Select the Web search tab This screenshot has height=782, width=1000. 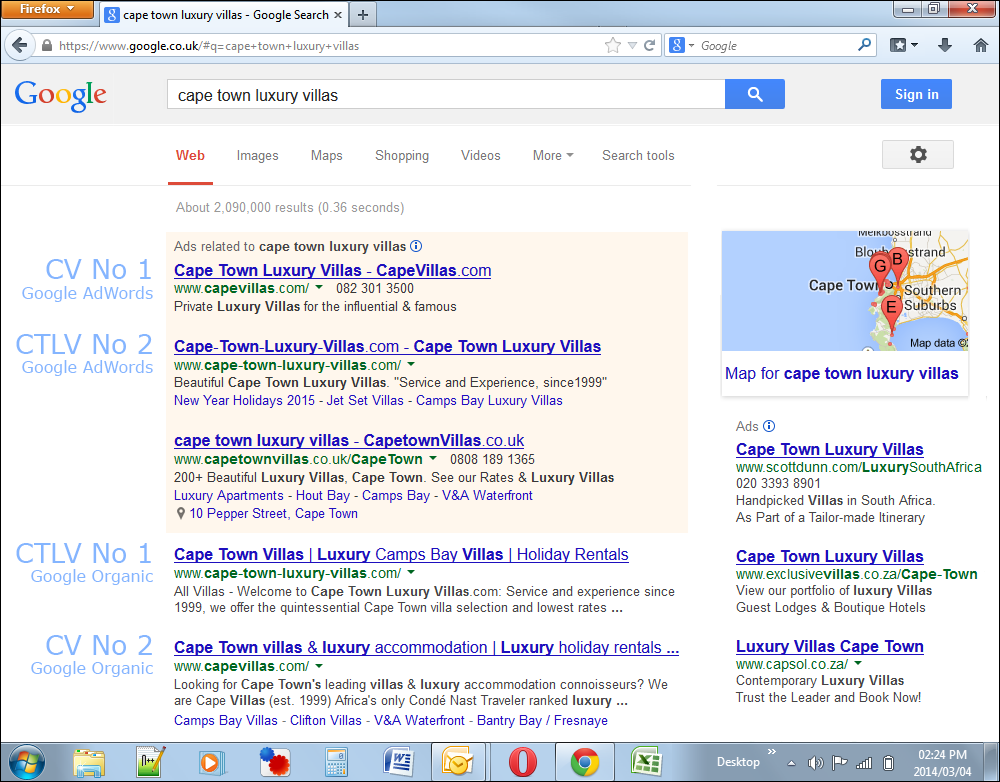coord(190,156)
